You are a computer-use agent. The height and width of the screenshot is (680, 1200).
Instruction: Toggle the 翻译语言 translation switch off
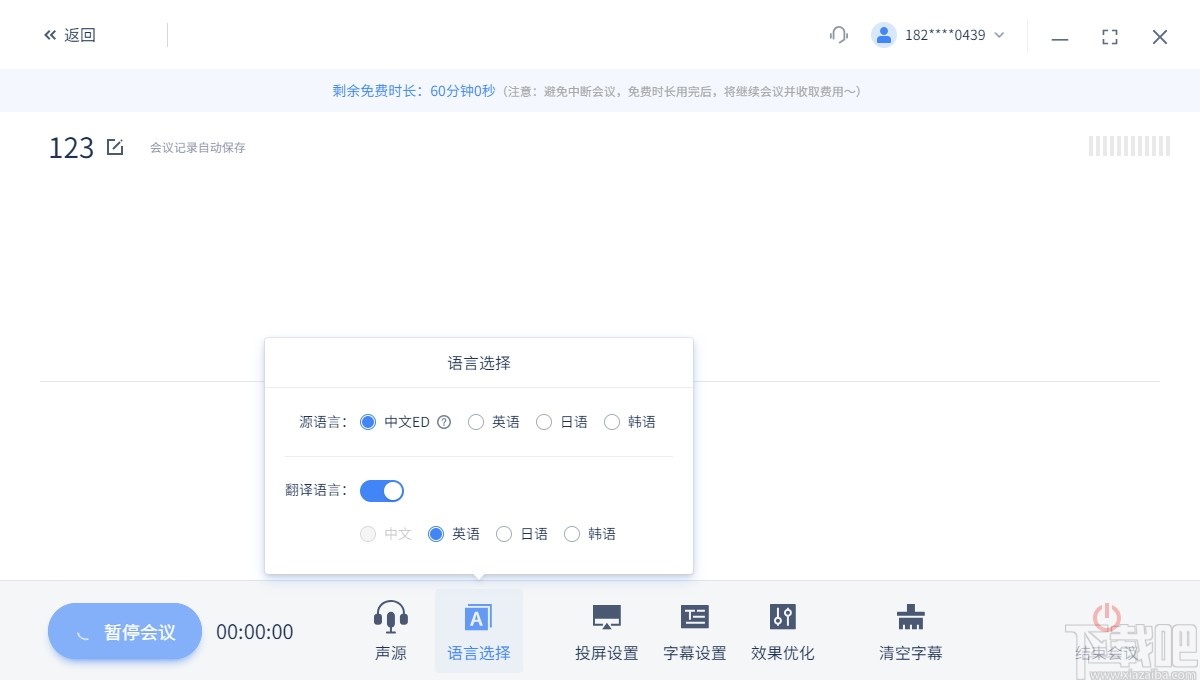381,490
